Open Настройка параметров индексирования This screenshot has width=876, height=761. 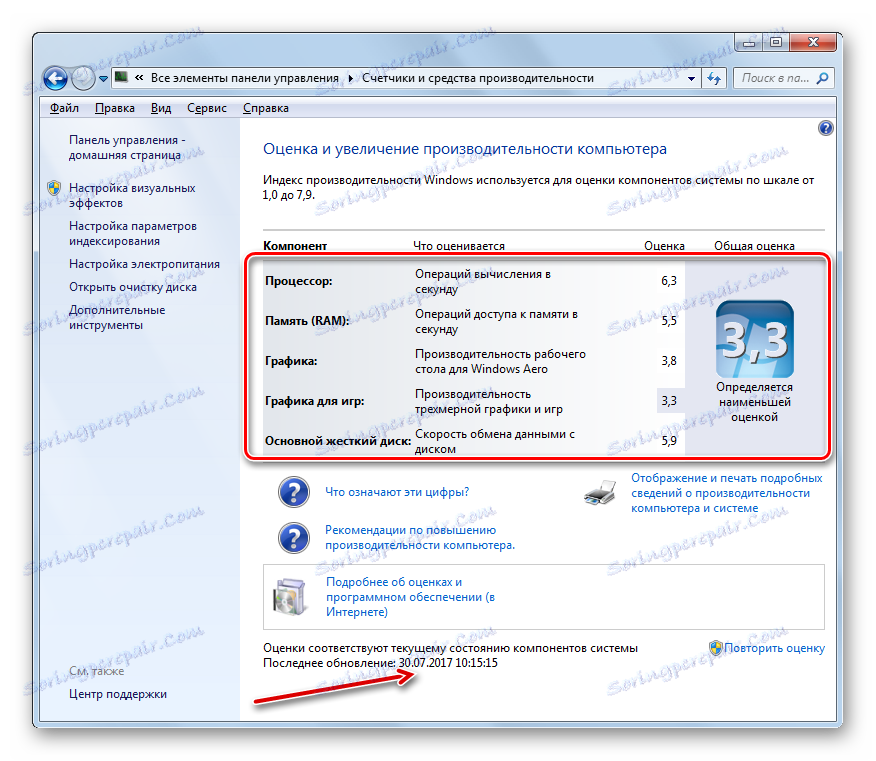[133, 234]
